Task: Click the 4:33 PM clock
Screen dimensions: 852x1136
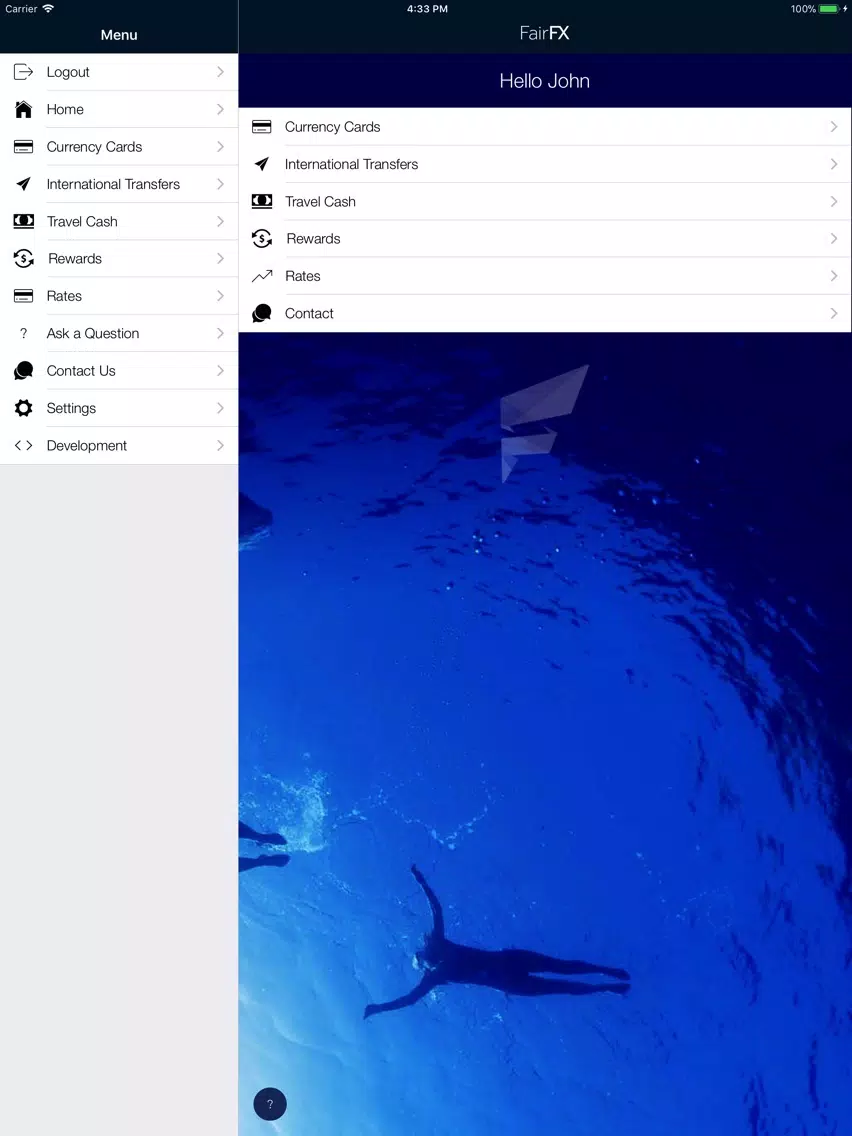Action: [x=427, y=9]
